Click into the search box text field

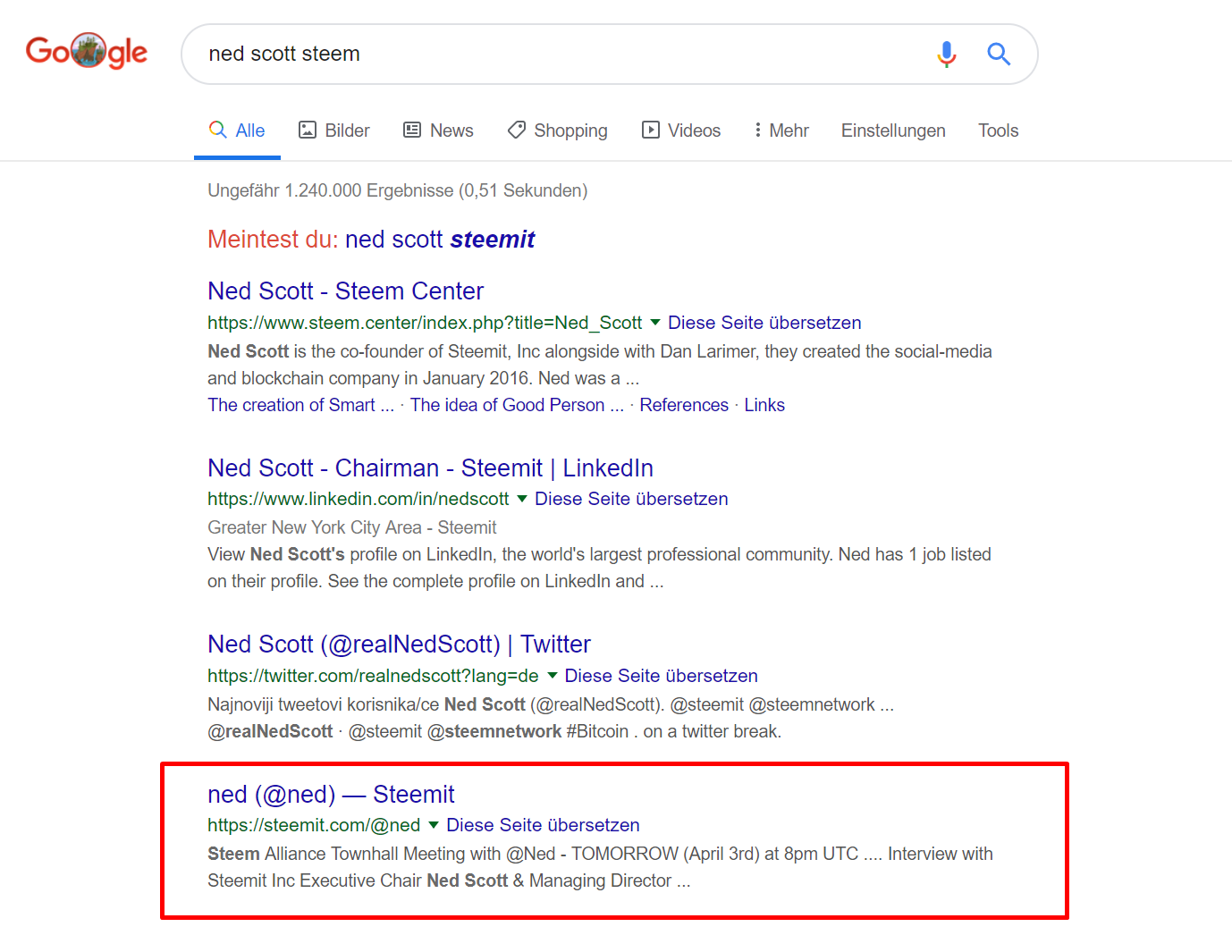(563, 55)
